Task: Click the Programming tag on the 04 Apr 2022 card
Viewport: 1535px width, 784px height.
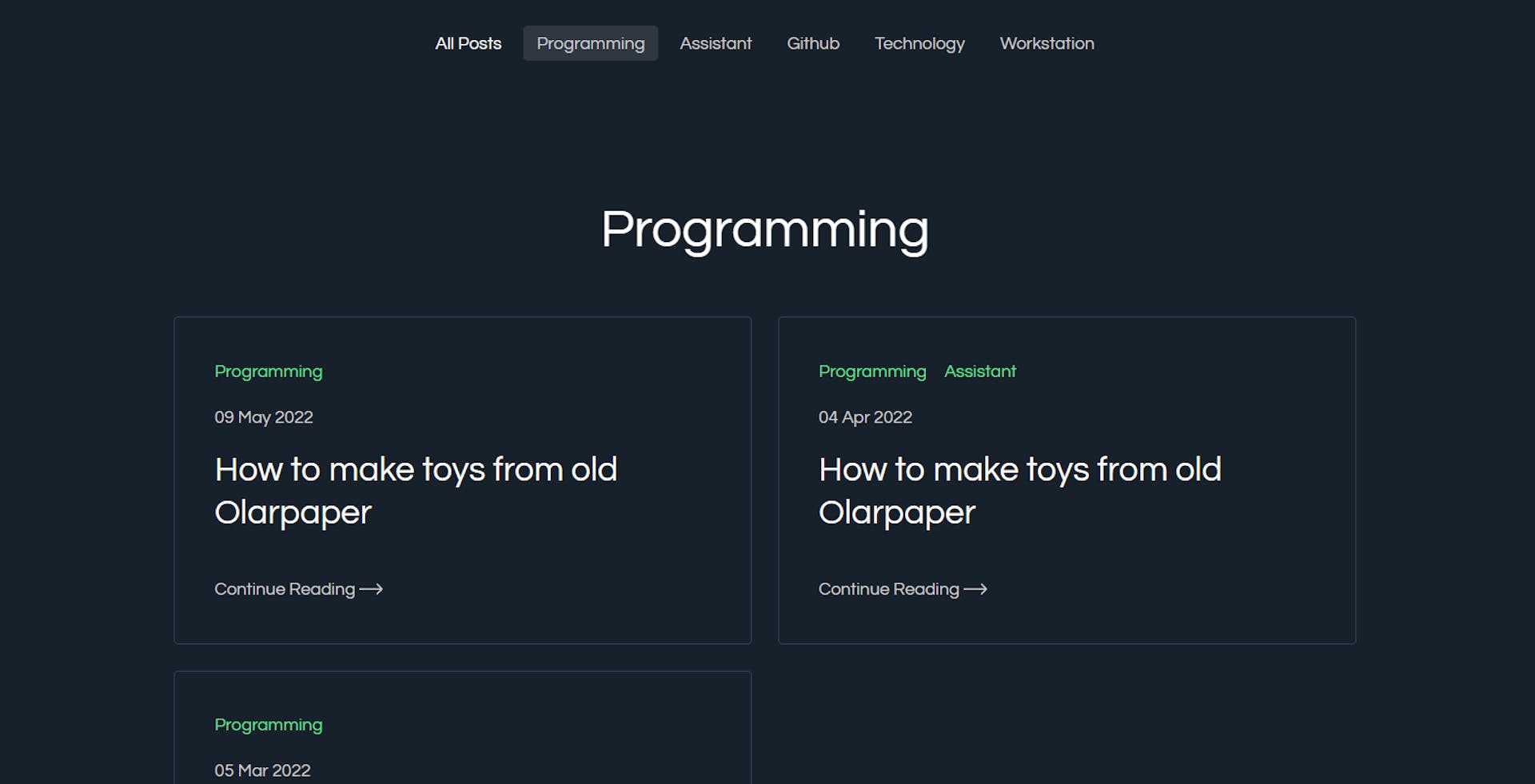Action: pos(872,371)
